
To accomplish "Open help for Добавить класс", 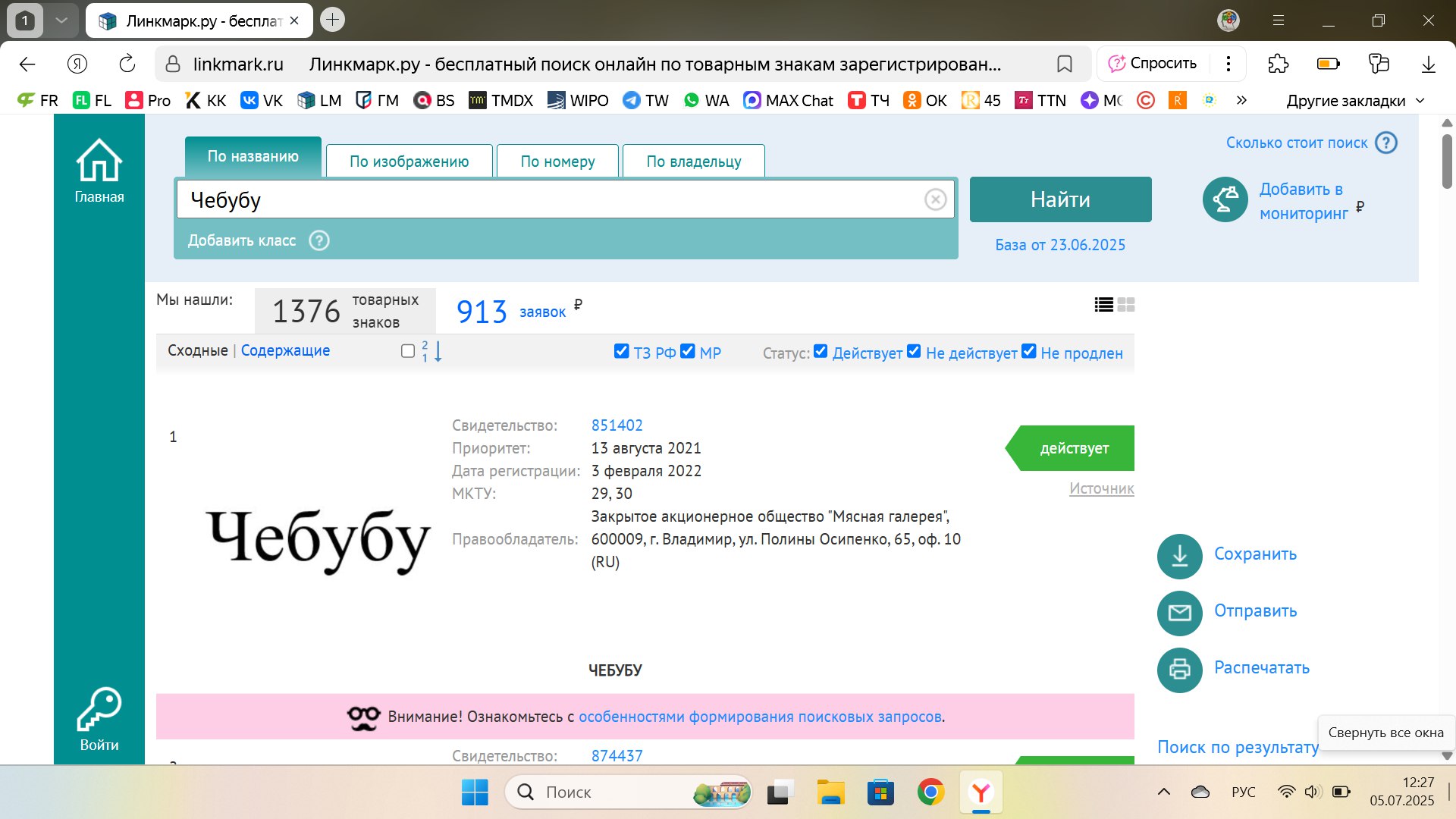I will (319, 240).
